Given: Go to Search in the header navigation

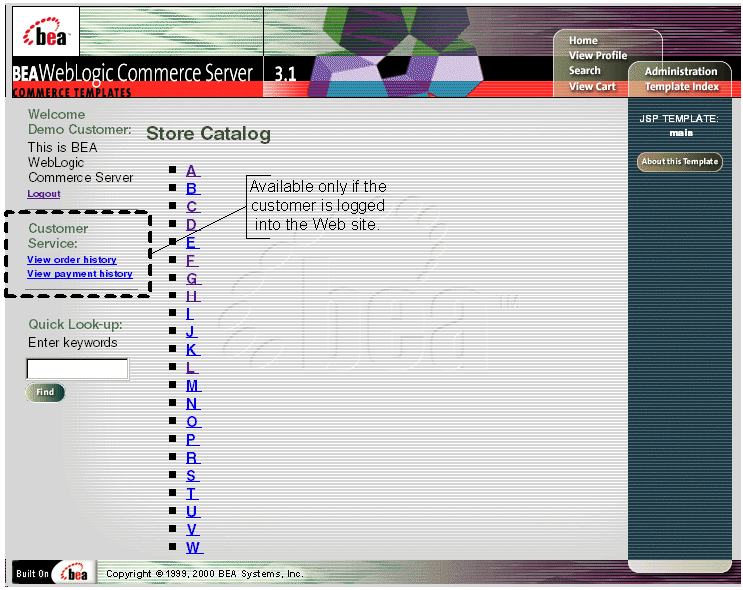Looking at the screenshot, I should [584, 71].
